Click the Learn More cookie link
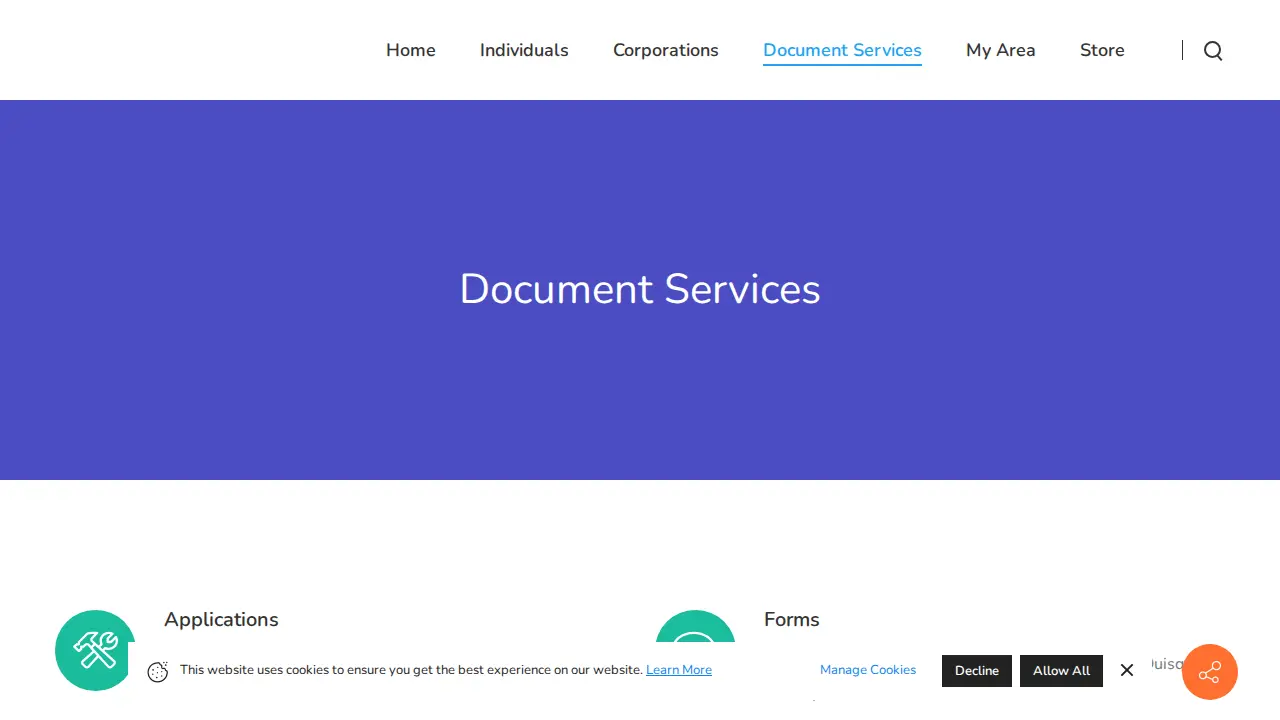Viewport: 1280px width, 720px height. point(679,670)
